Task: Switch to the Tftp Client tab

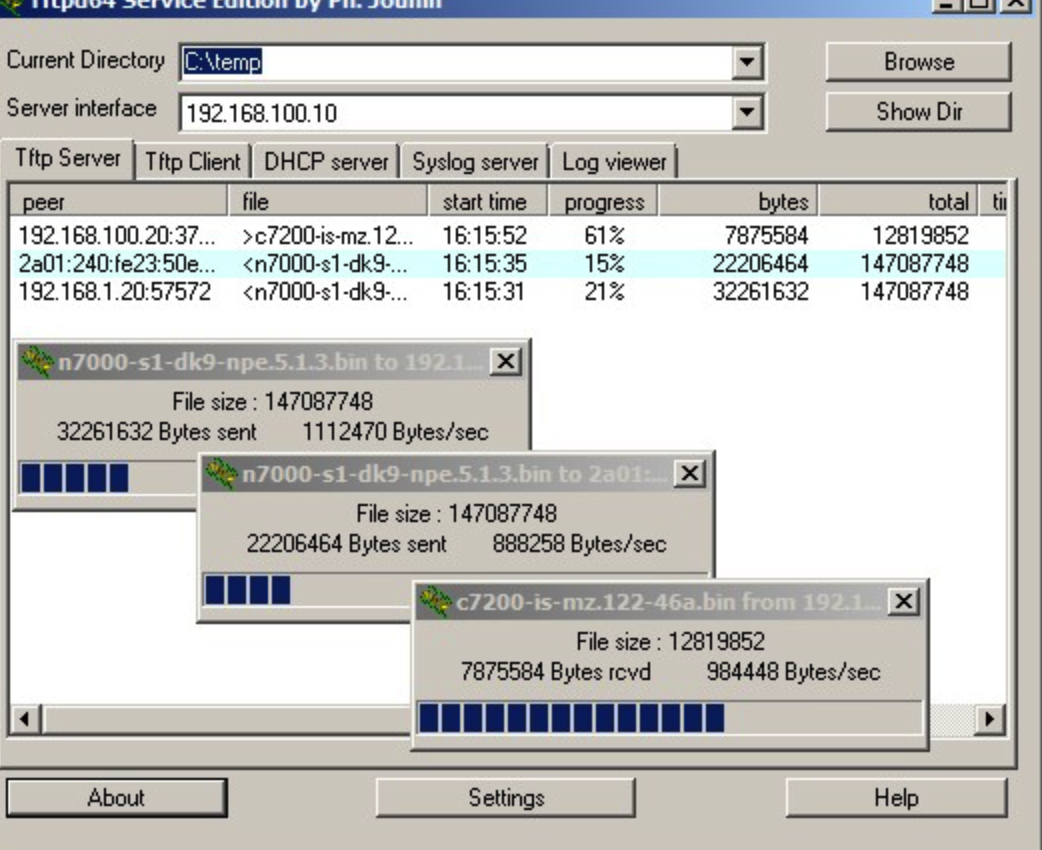Action: coord(193,162)
